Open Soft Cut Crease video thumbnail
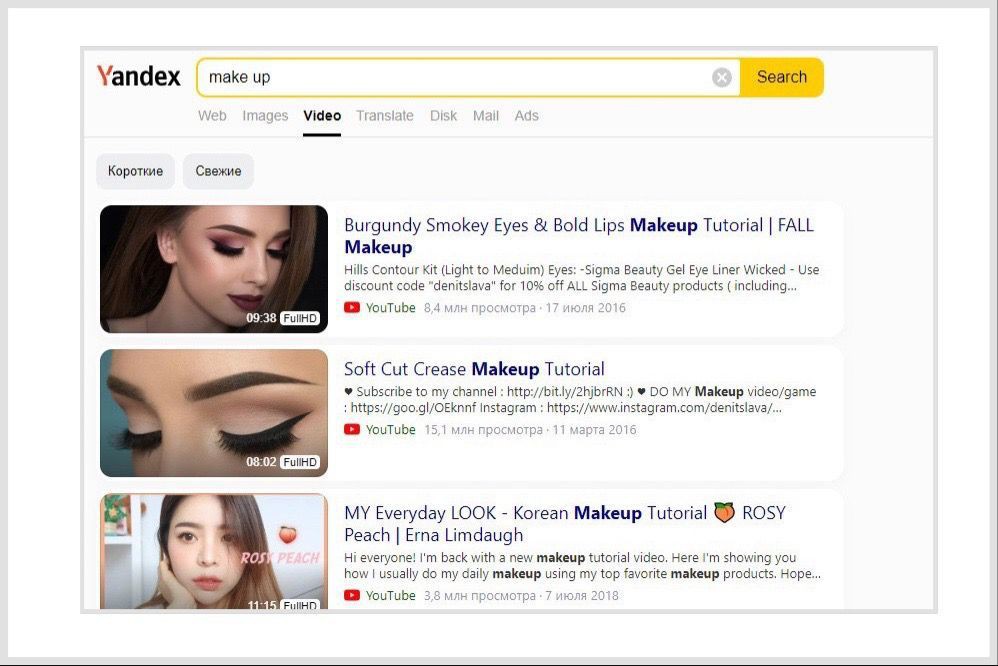This screenshot has height=666, width=998. [214, 412]
